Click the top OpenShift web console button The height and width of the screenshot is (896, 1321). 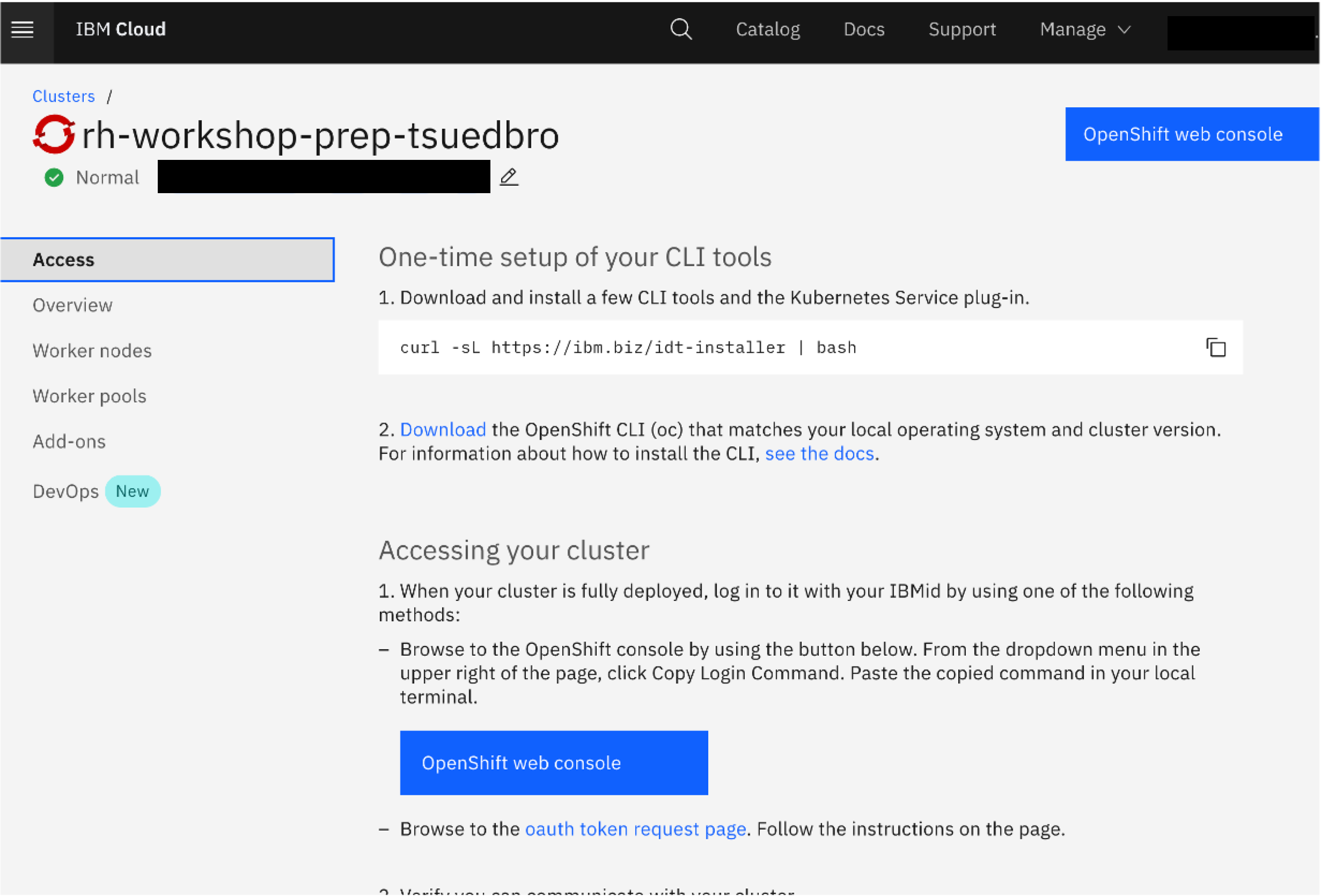1192,134
